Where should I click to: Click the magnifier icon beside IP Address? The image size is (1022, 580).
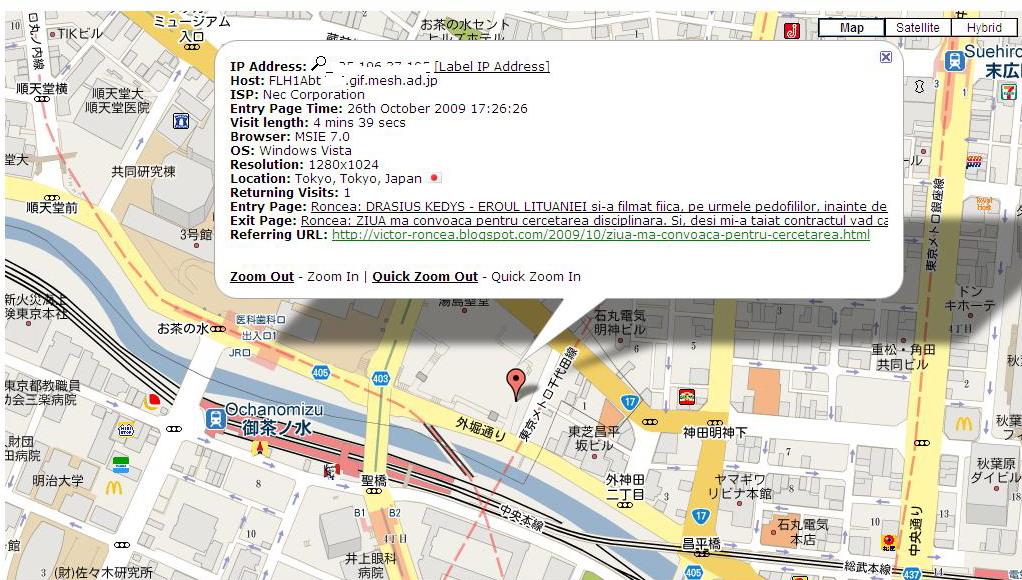coord(319,63)
